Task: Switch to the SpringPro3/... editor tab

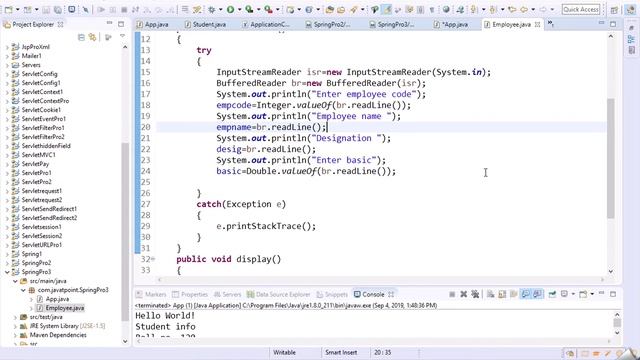Action: click(391, 24)
